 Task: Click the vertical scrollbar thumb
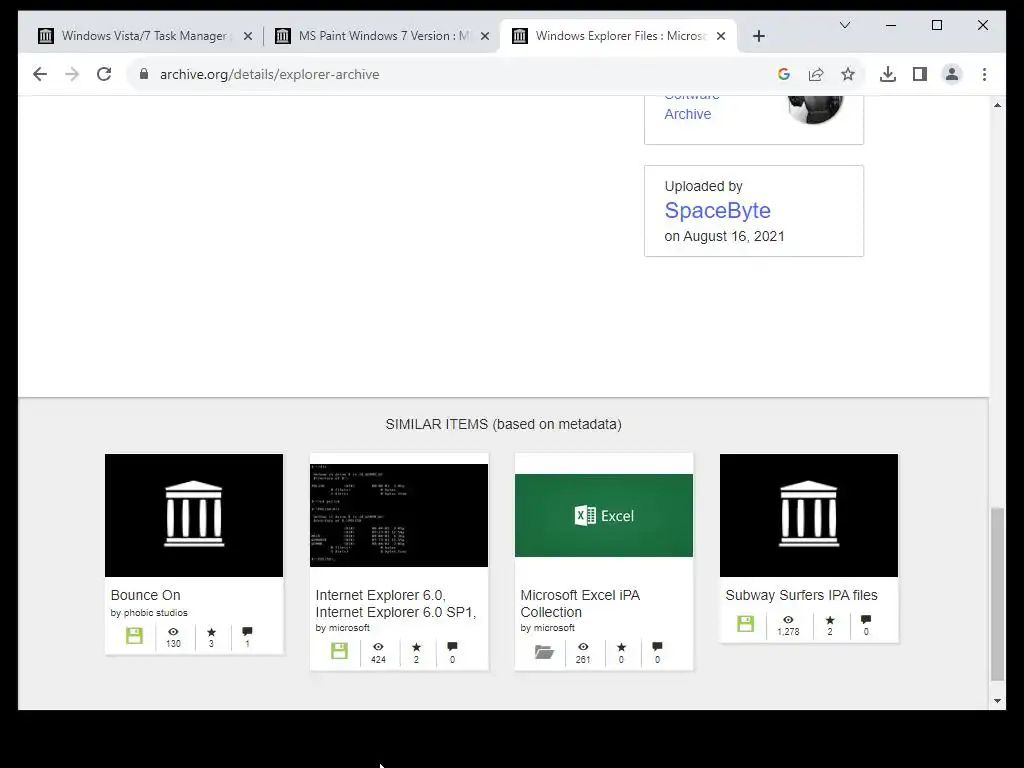pyautogui.click(x=997, y=594)
